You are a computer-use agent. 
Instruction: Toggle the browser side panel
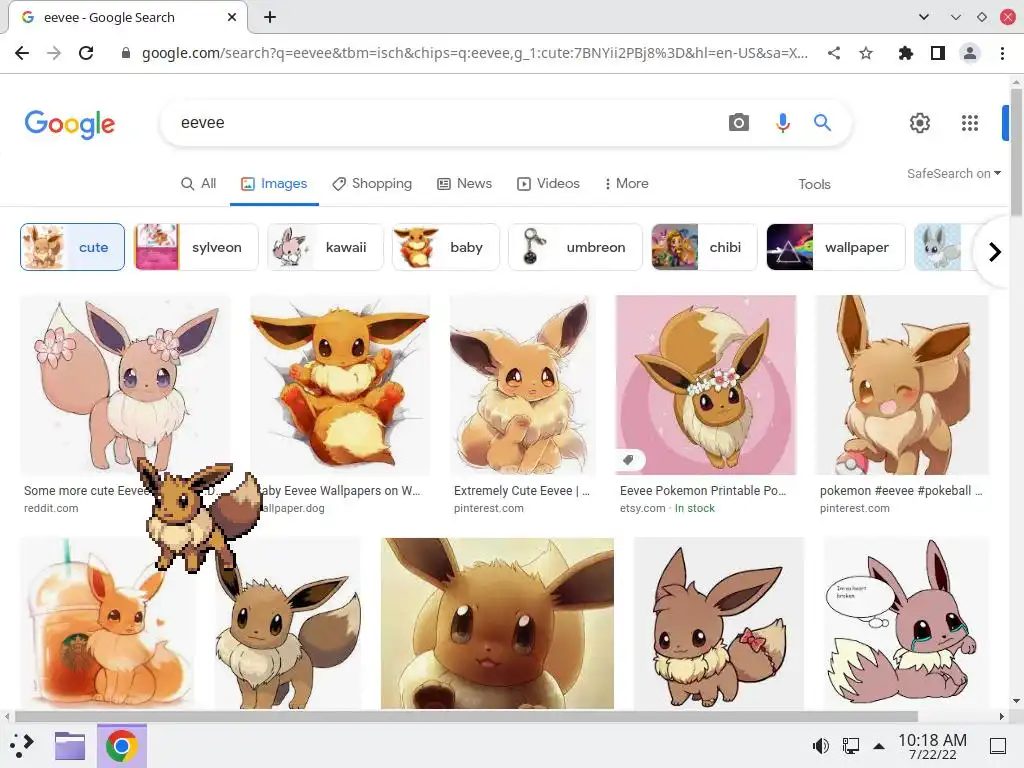tap(938, 53)
